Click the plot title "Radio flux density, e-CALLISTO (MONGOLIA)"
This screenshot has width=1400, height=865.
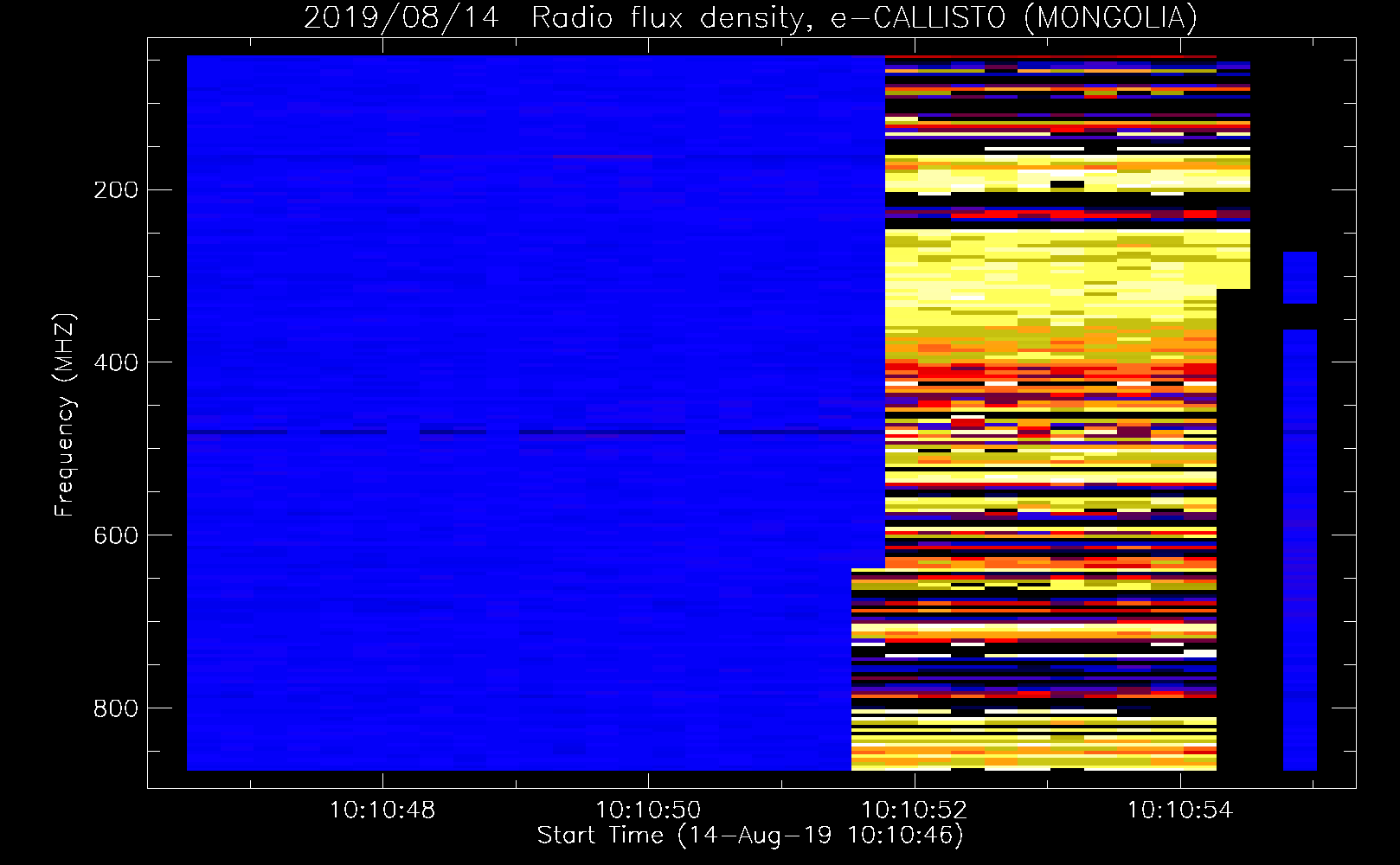(864, 17)
